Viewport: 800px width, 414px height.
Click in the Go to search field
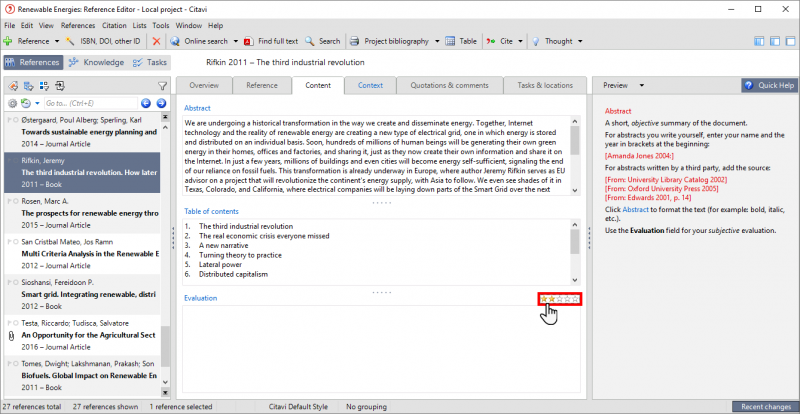(x=90, y=103)
